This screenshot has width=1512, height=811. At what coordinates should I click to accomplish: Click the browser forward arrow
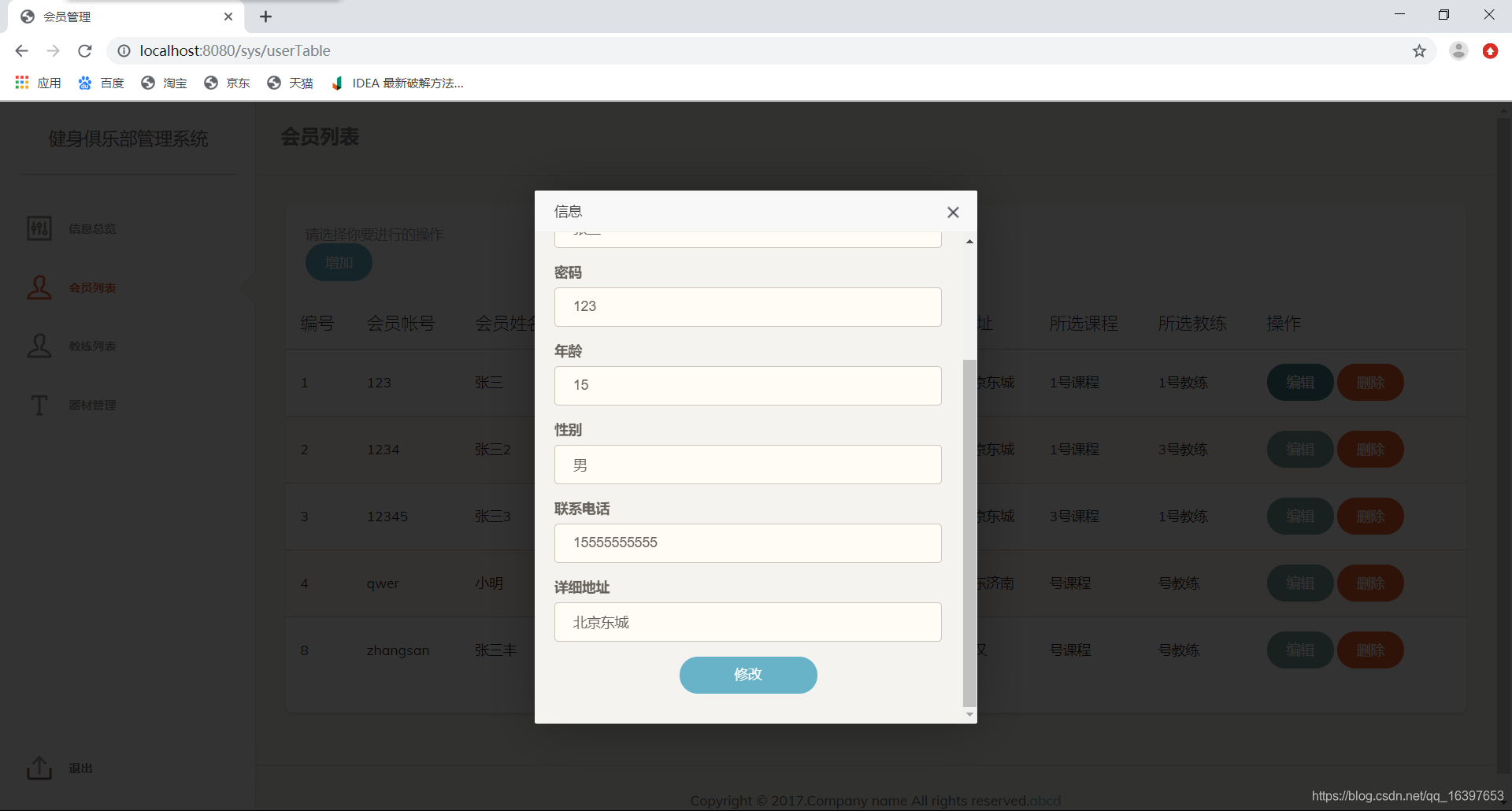click(53, 51)
